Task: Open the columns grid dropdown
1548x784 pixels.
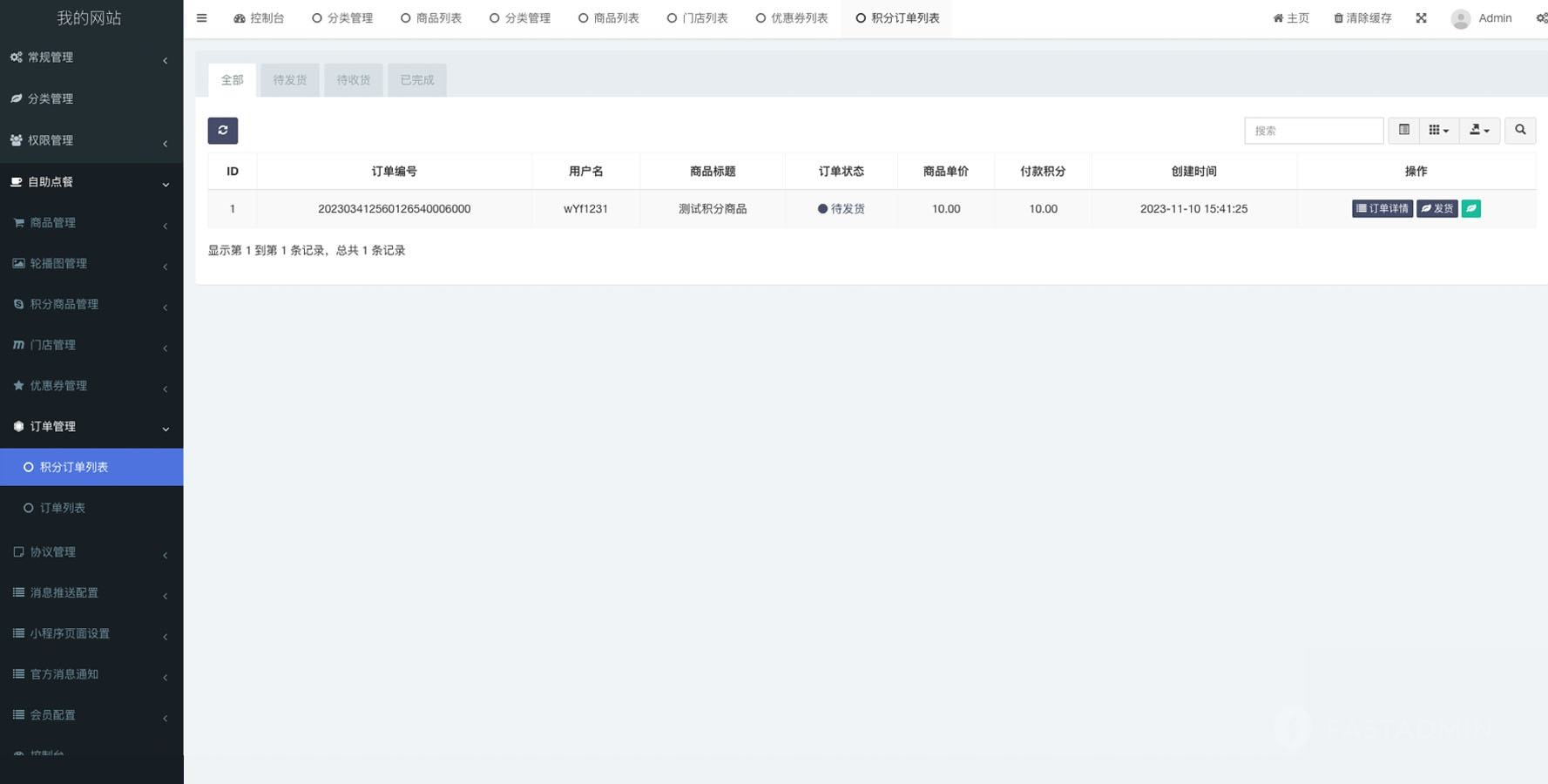Action: point(1438,131)
